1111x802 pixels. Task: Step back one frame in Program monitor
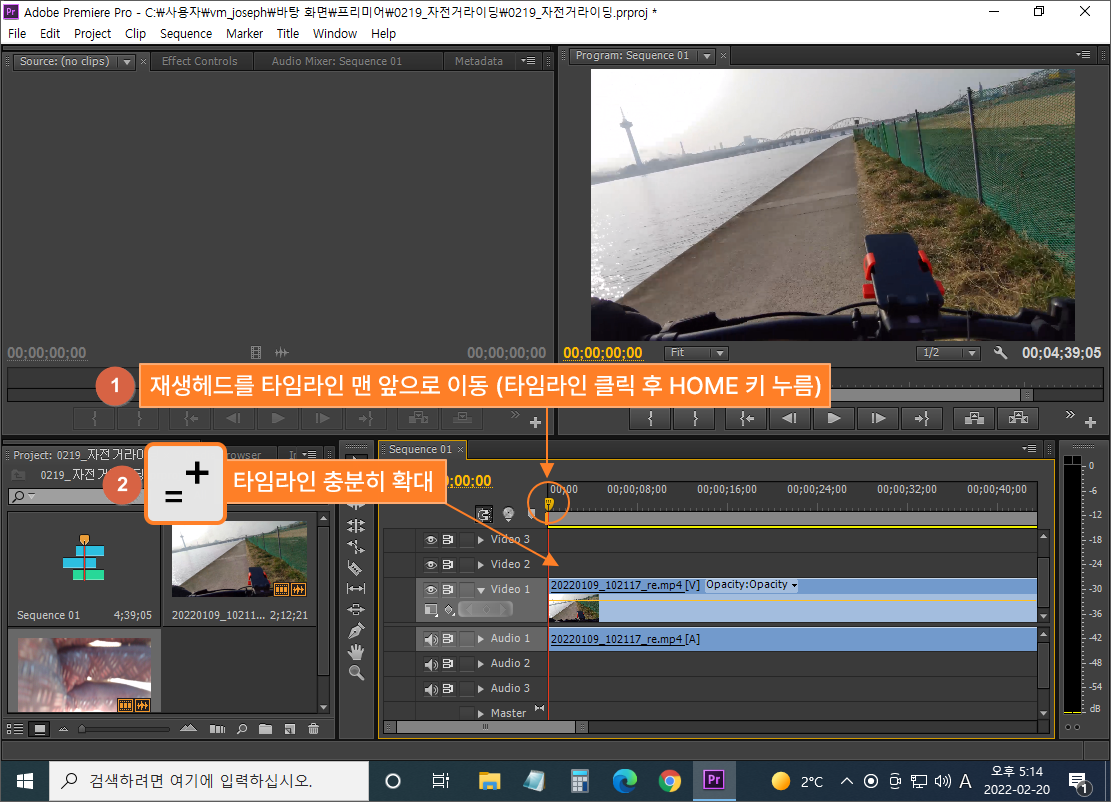[x=789, y=419]
